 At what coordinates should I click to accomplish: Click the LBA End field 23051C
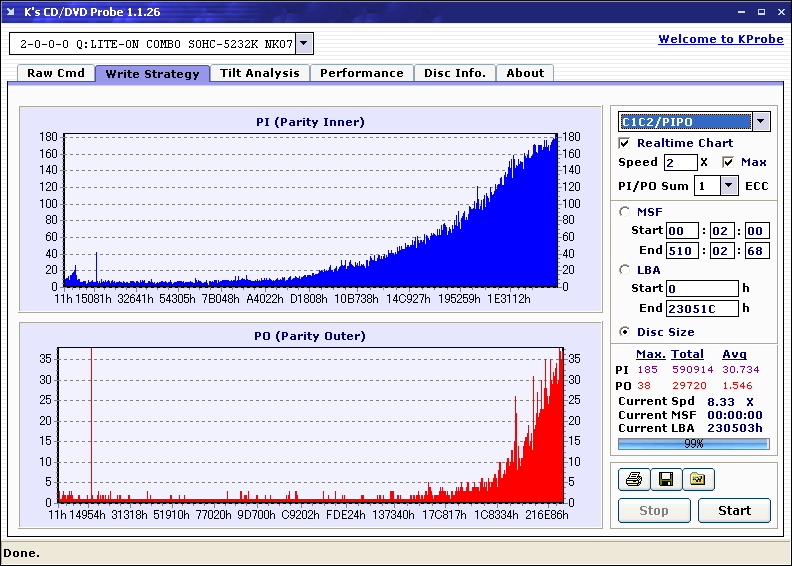point(702,308)
